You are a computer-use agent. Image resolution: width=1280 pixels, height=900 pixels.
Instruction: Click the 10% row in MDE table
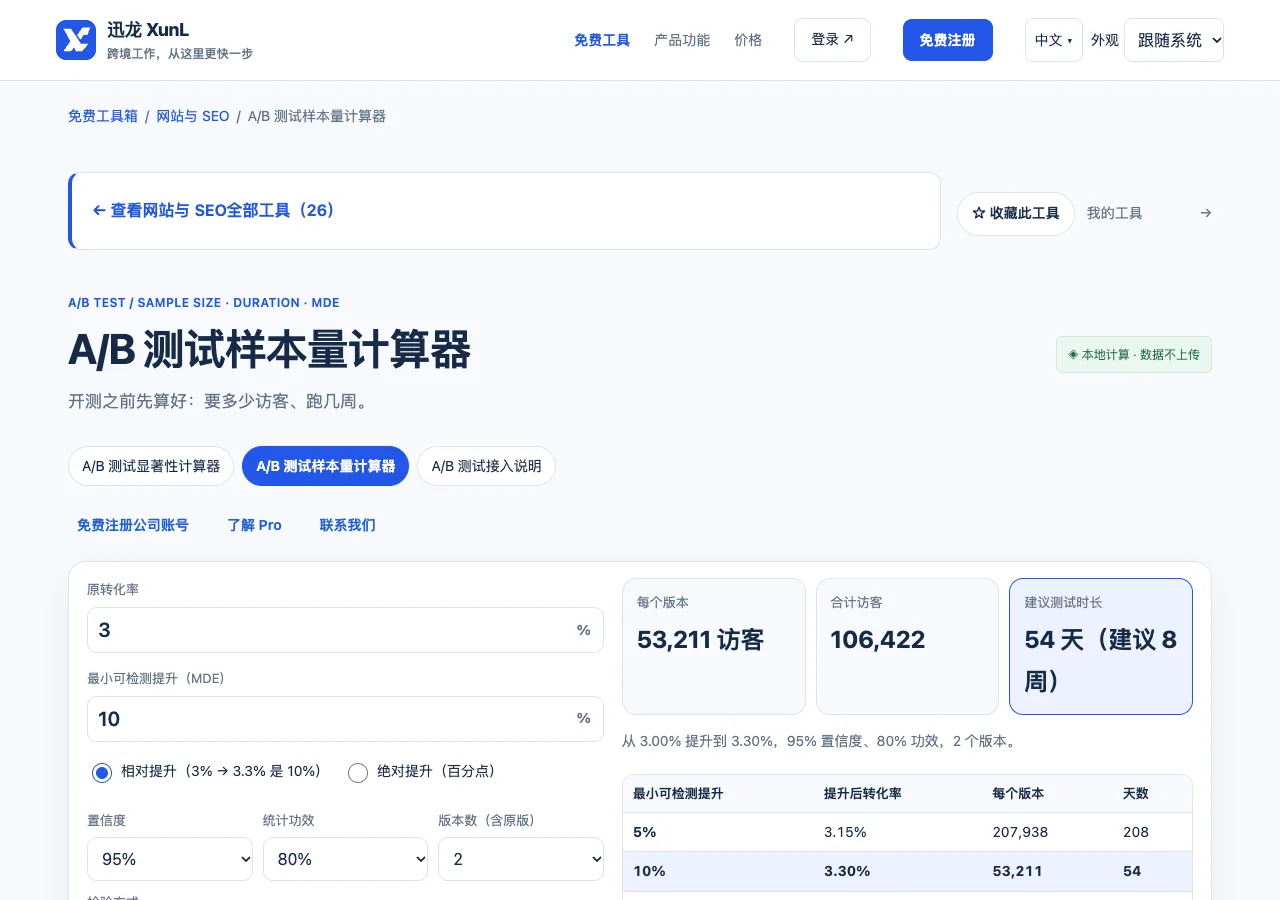[907, 871]
